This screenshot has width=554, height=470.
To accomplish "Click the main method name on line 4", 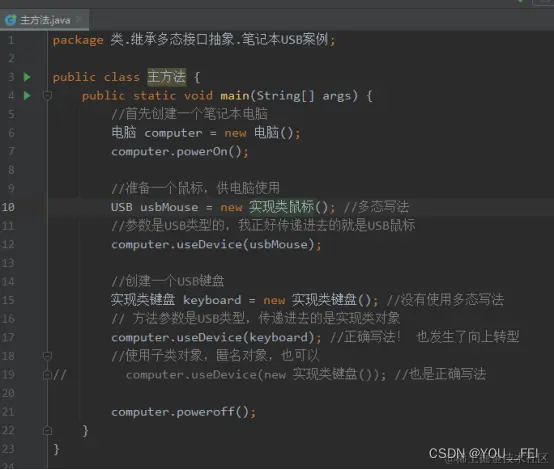I will click(235, 95).
